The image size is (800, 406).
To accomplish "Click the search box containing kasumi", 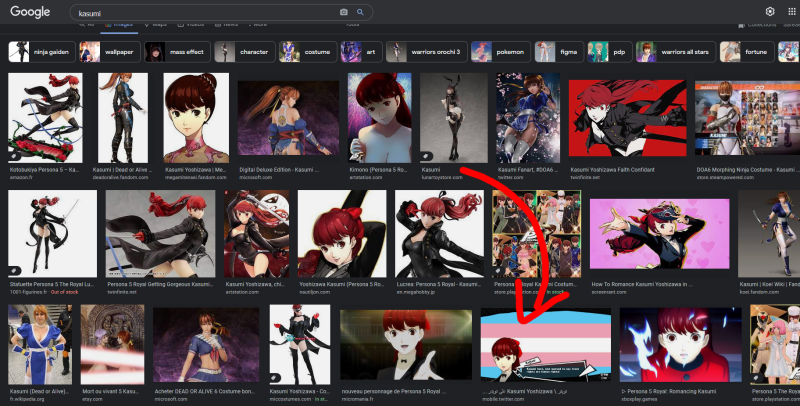I will click(x=221, y=12).
